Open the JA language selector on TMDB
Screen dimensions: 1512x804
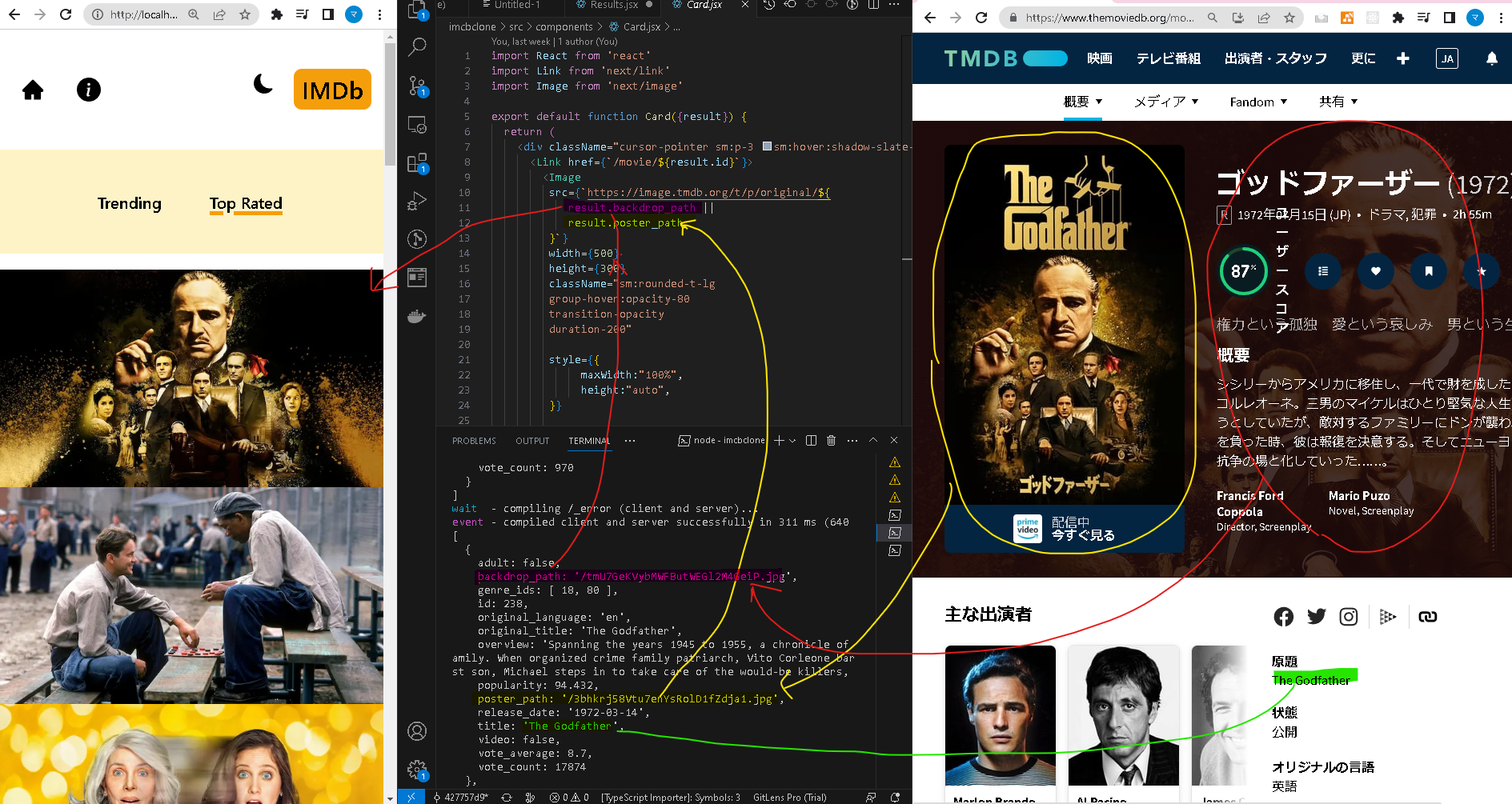[x=1447, y=58]
